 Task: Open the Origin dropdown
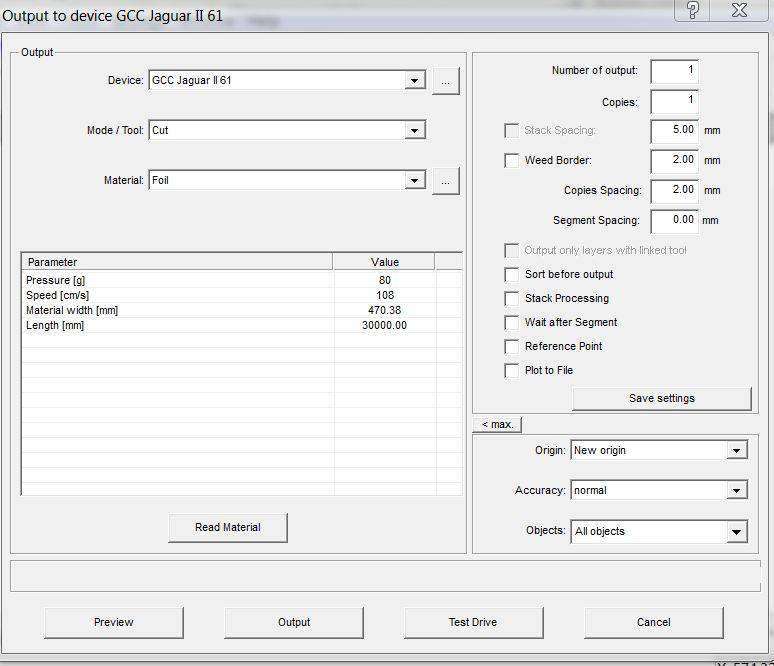[x=736, y=450]
